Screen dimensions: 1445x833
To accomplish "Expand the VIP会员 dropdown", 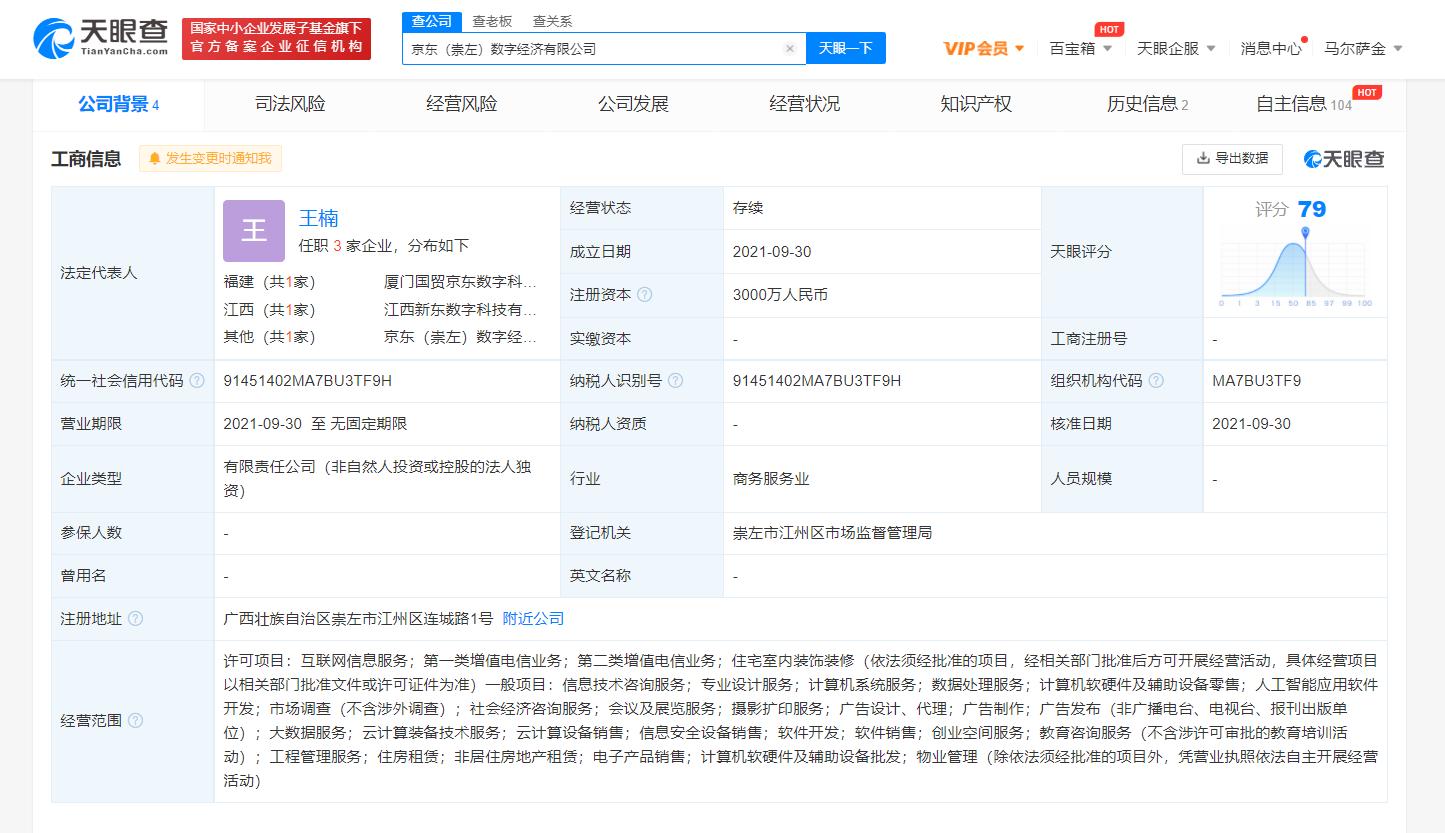I will tap(984, 48).
